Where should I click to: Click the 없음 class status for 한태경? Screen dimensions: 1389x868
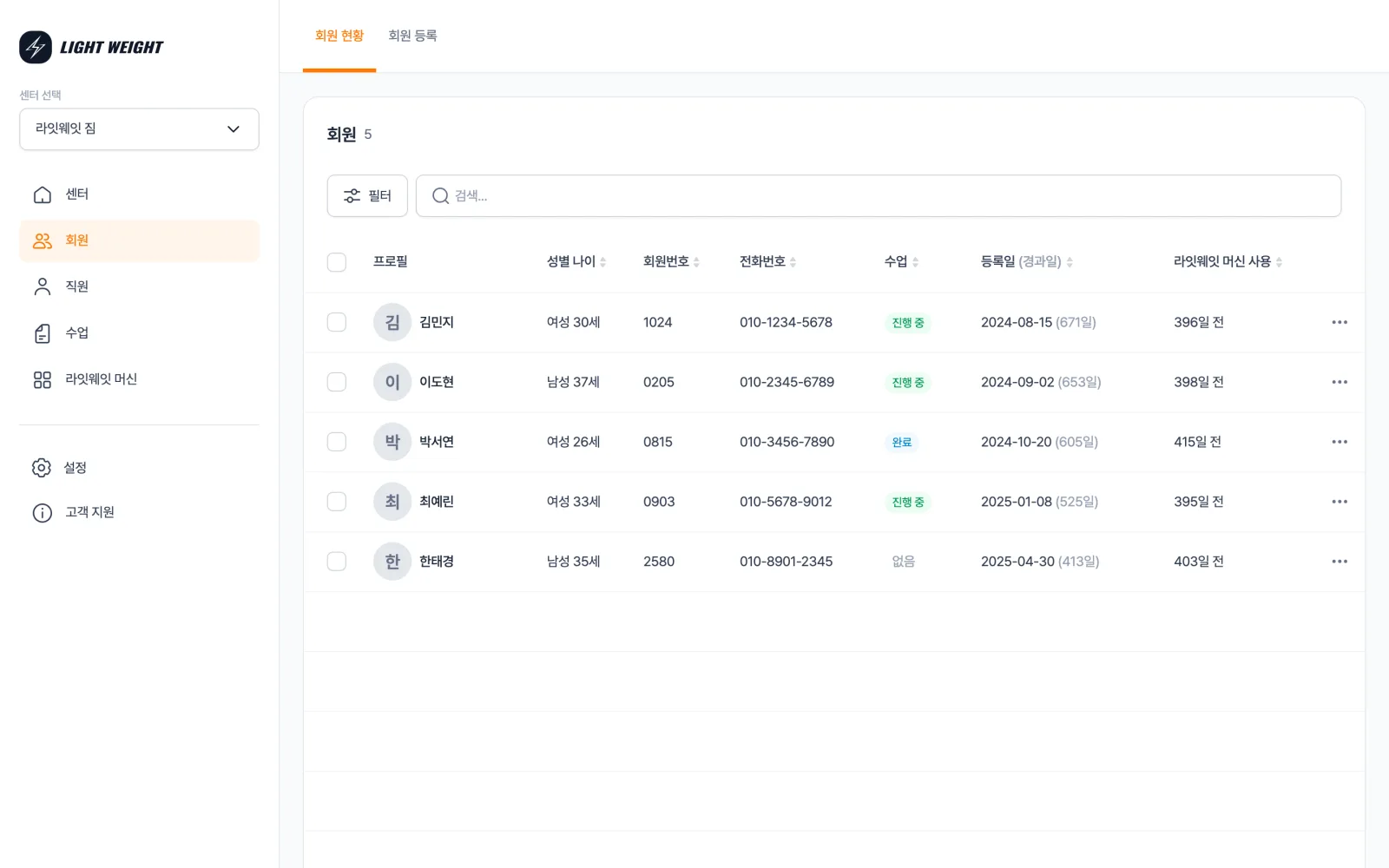904,562
